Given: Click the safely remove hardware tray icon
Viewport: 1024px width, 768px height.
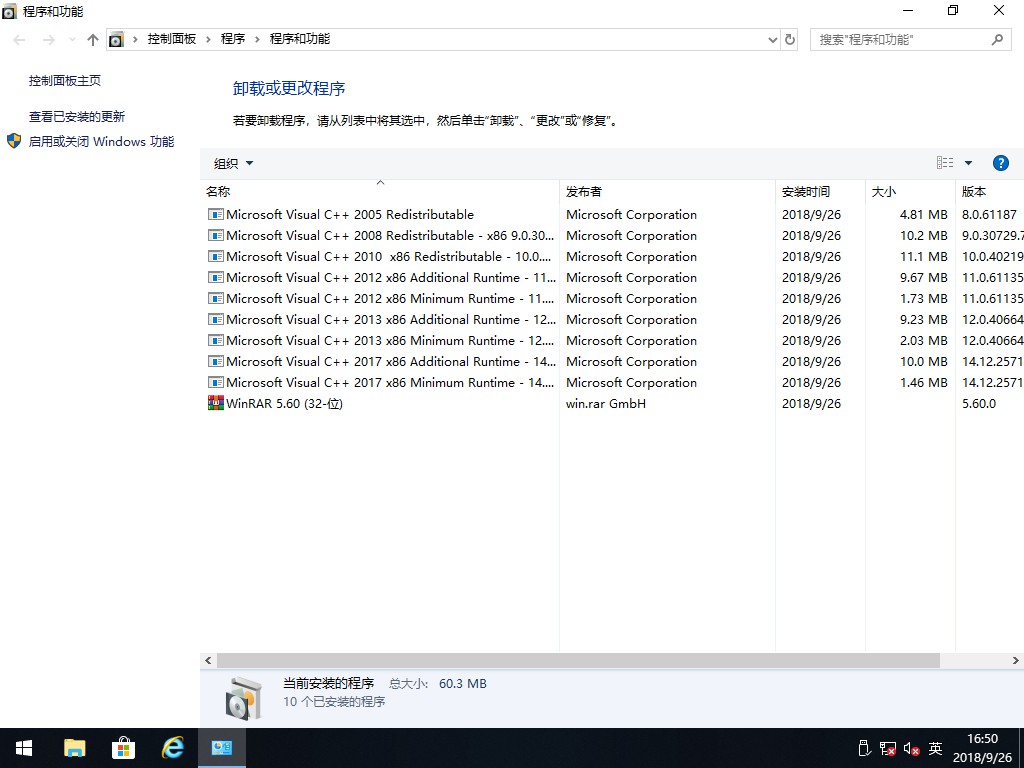Looking at the screenshot, I should (864, 748).
